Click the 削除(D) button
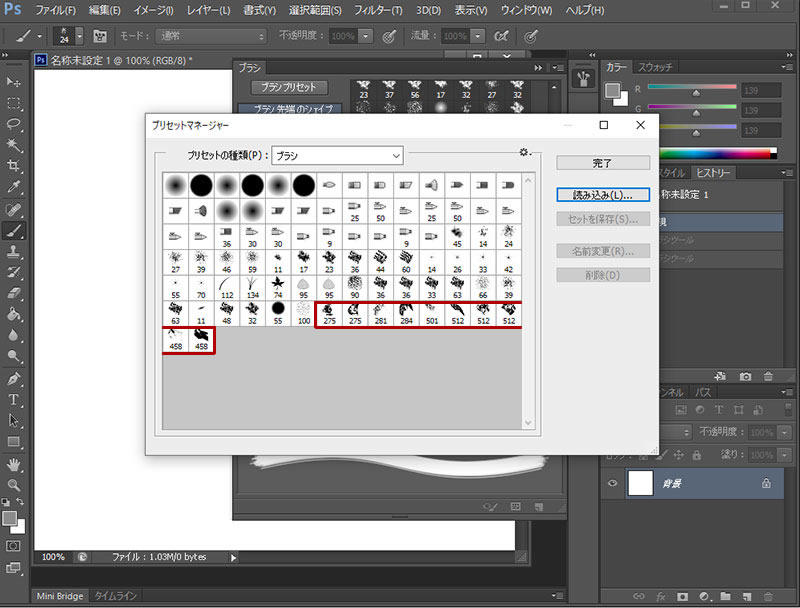Screen dimensions: 800x608 (603, 275)
